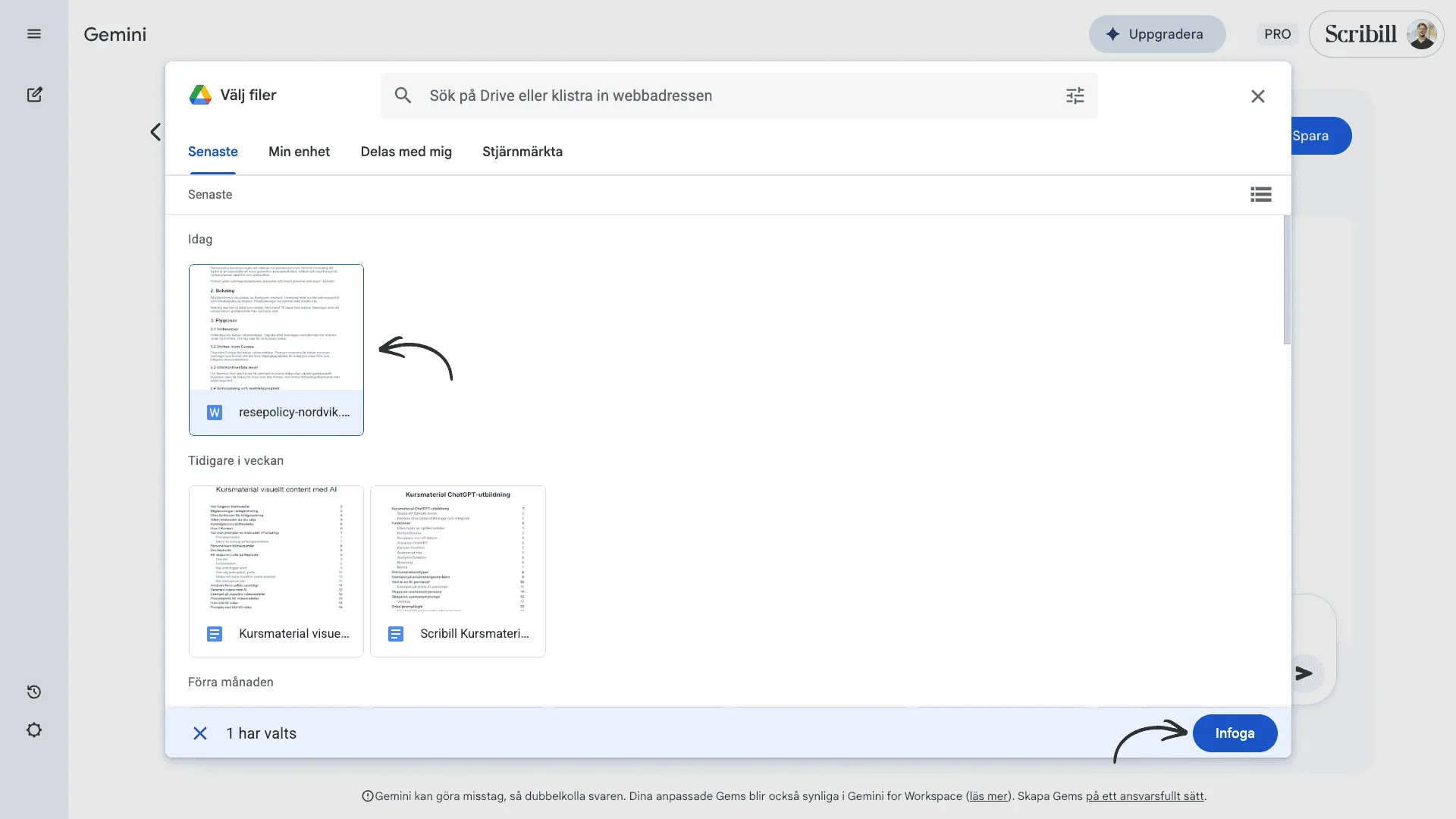Viewport: 1456px width, 819px height.
Task: Click the Scribill Kursmateri... file name
Action: [x=475, y=634]
